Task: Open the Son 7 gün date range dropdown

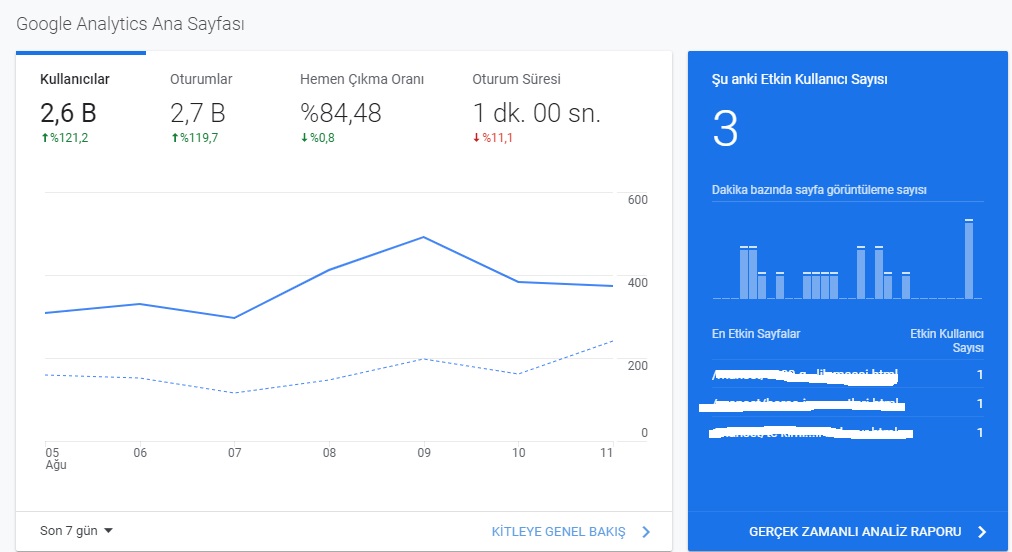Action: [76, 531]
